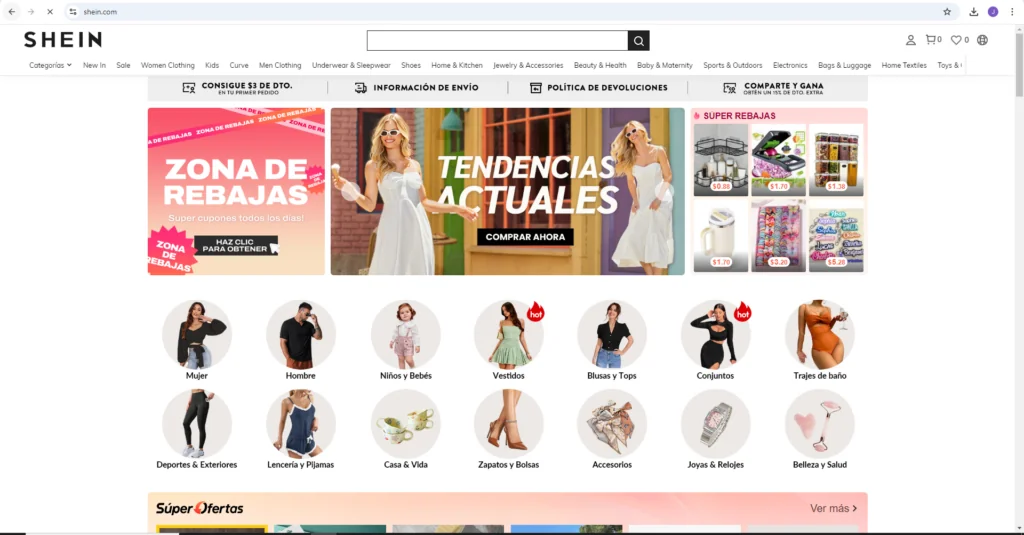Screen dimensions: 1024x535
Task: Open Chrome three-dot menu
Action: pyautogui.click(x=1012, y=12)
